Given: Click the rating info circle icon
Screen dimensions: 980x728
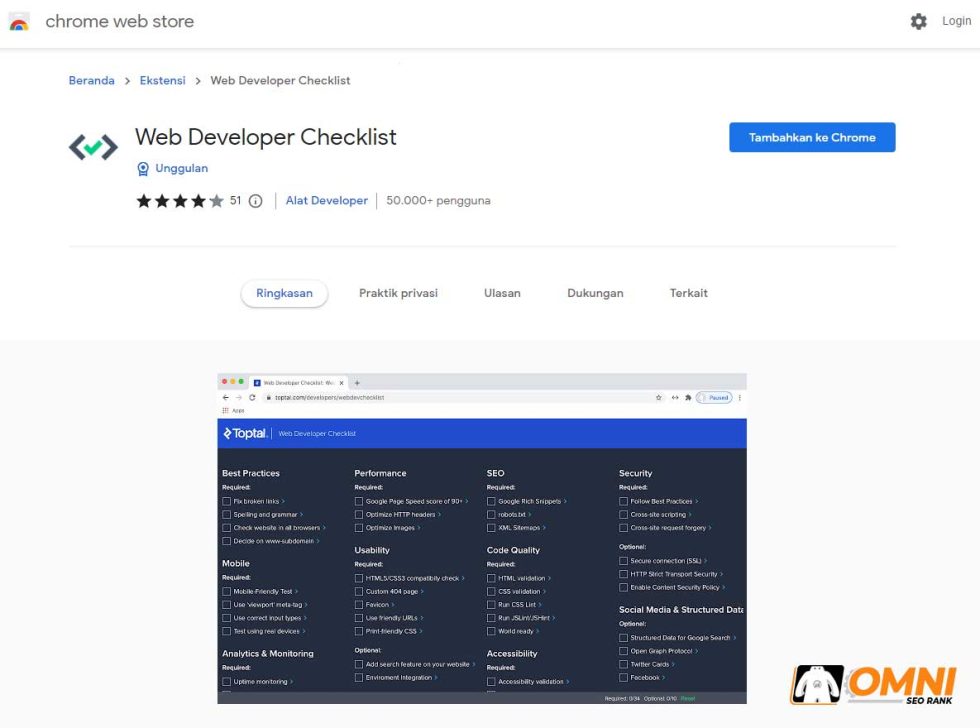Looking at the screenshot, I should coord(256,201).
